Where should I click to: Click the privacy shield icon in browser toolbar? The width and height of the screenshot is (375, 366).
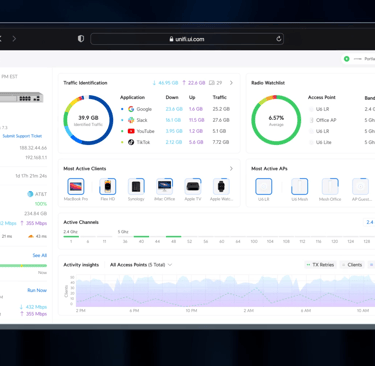(81, 39)
